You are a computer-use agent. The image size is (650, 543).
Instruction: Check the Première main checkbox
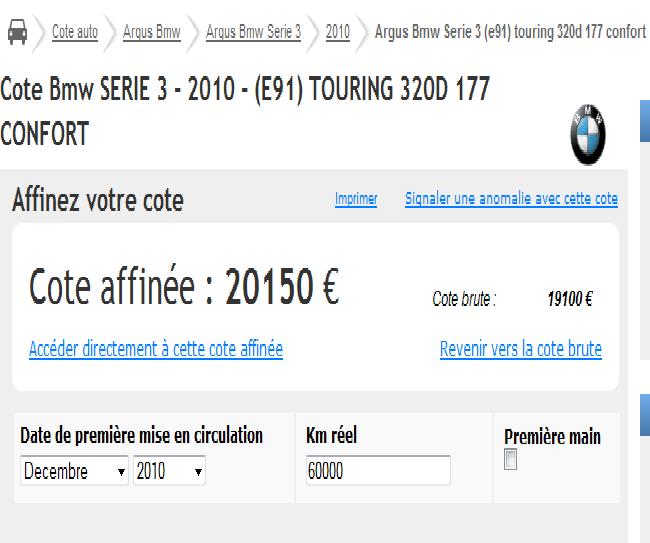point(511,460)
